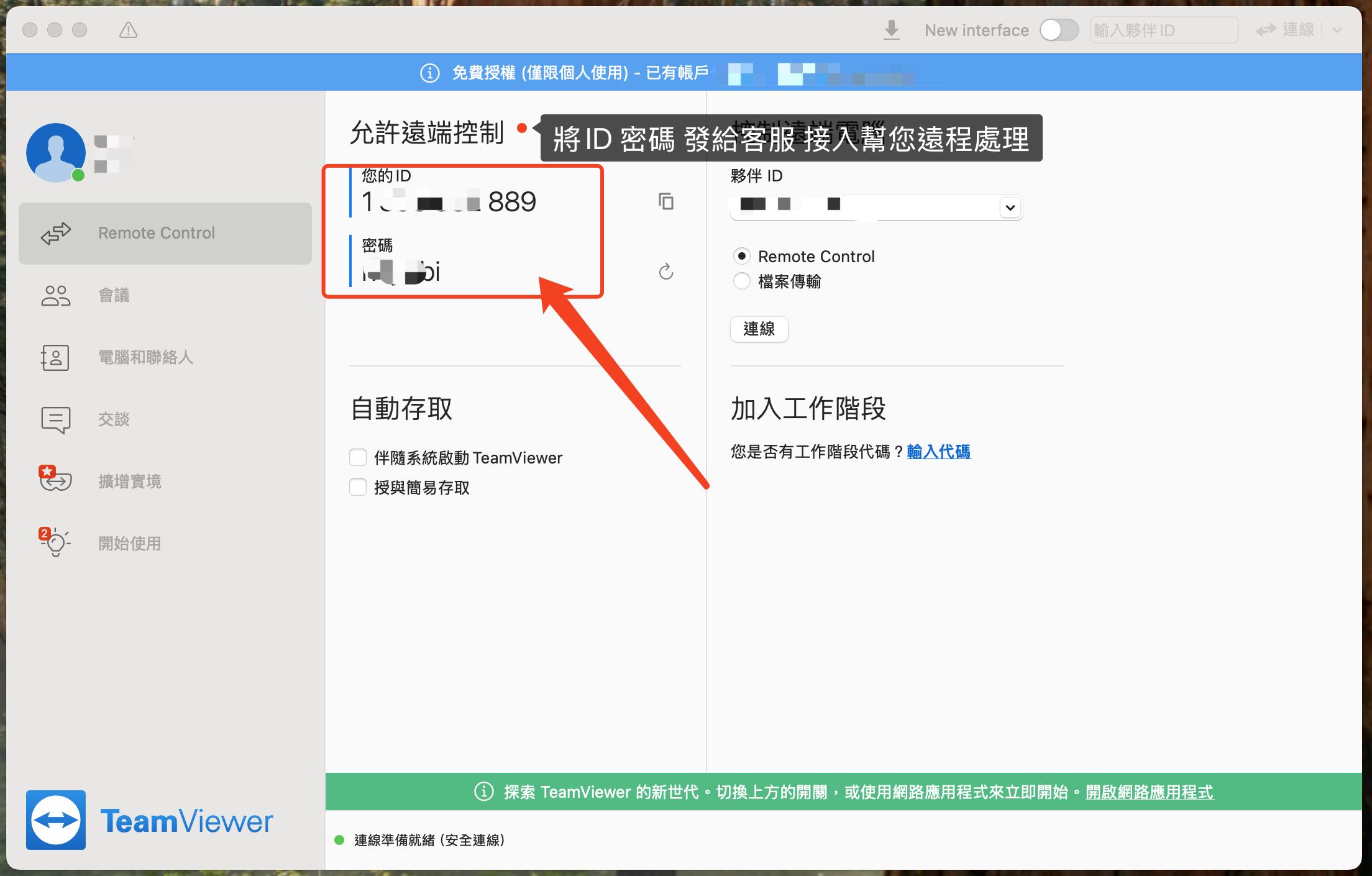Click the 連線 button in the top toolbar
Viewport: 1372px width, 876px height.
click(x=1285, y=30)
